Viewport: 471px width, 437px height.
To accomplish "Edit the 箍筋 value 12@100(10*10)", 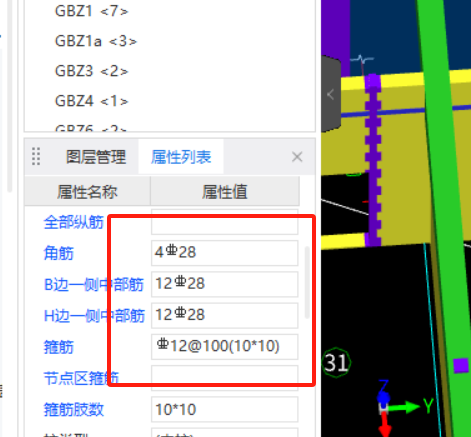I will [224, 347].
